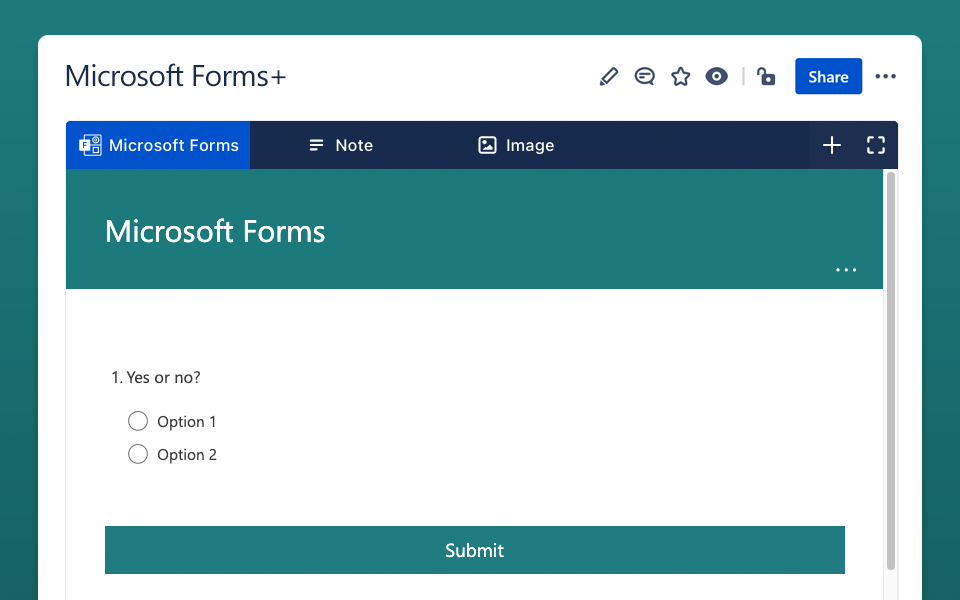960x600 pixels.
Task: Click the Microsoft Forms logo icon
Action: [x=90, y=145]
